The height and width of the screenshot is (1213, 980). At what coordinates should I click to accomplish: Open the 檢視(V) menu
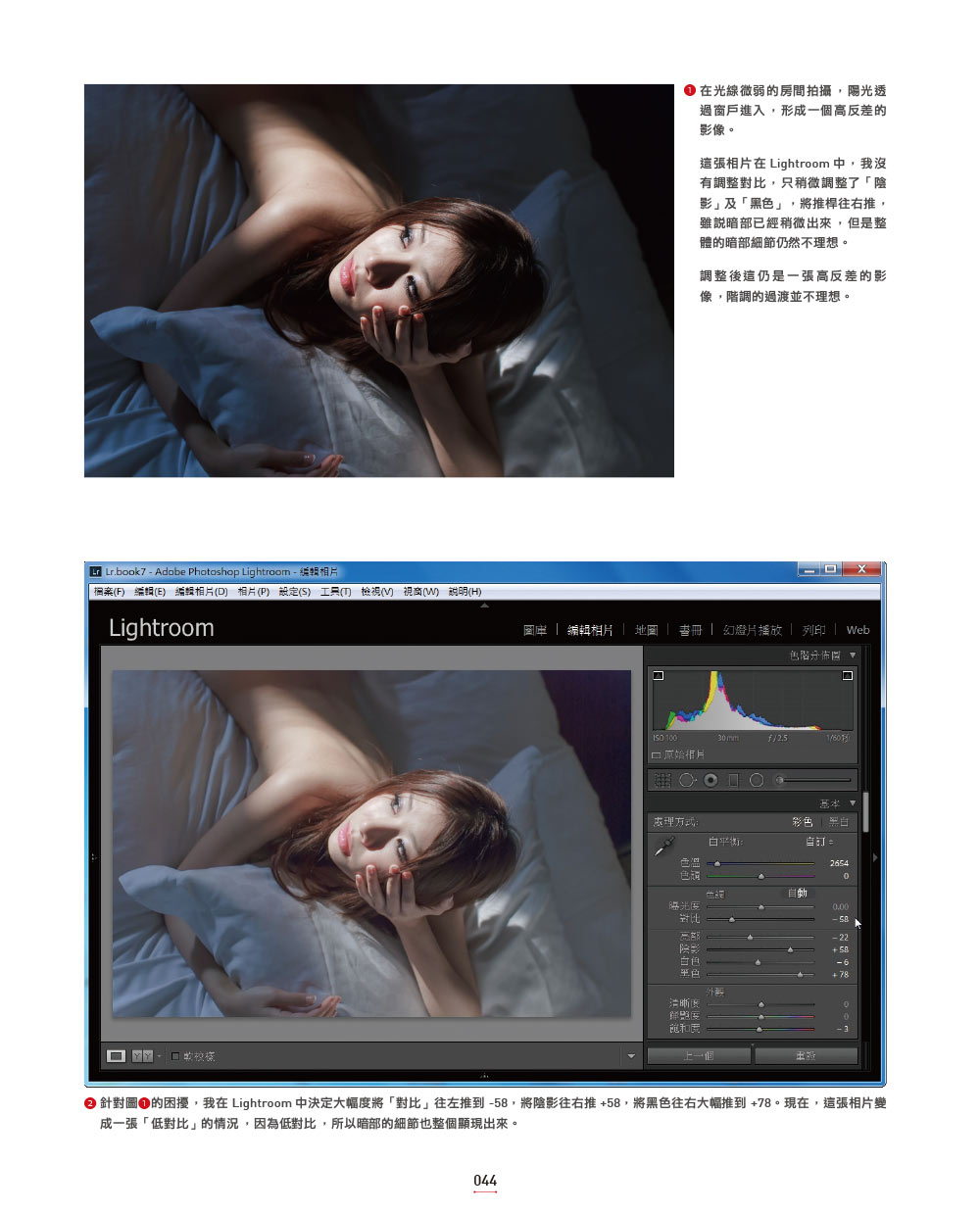click(377, 592)
